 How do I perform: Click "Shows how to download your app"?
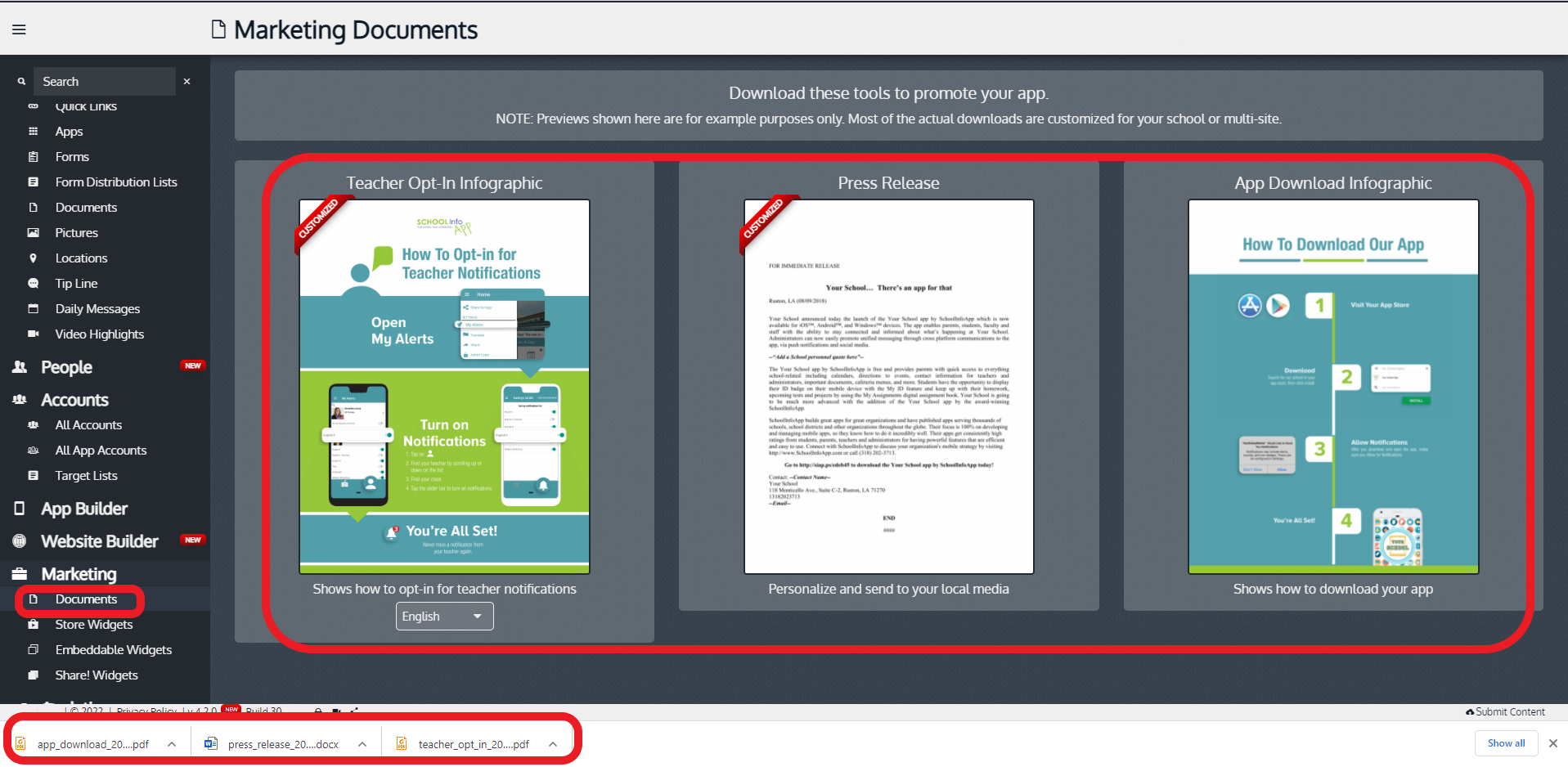pyautogui.click(x=1333, y=589)
